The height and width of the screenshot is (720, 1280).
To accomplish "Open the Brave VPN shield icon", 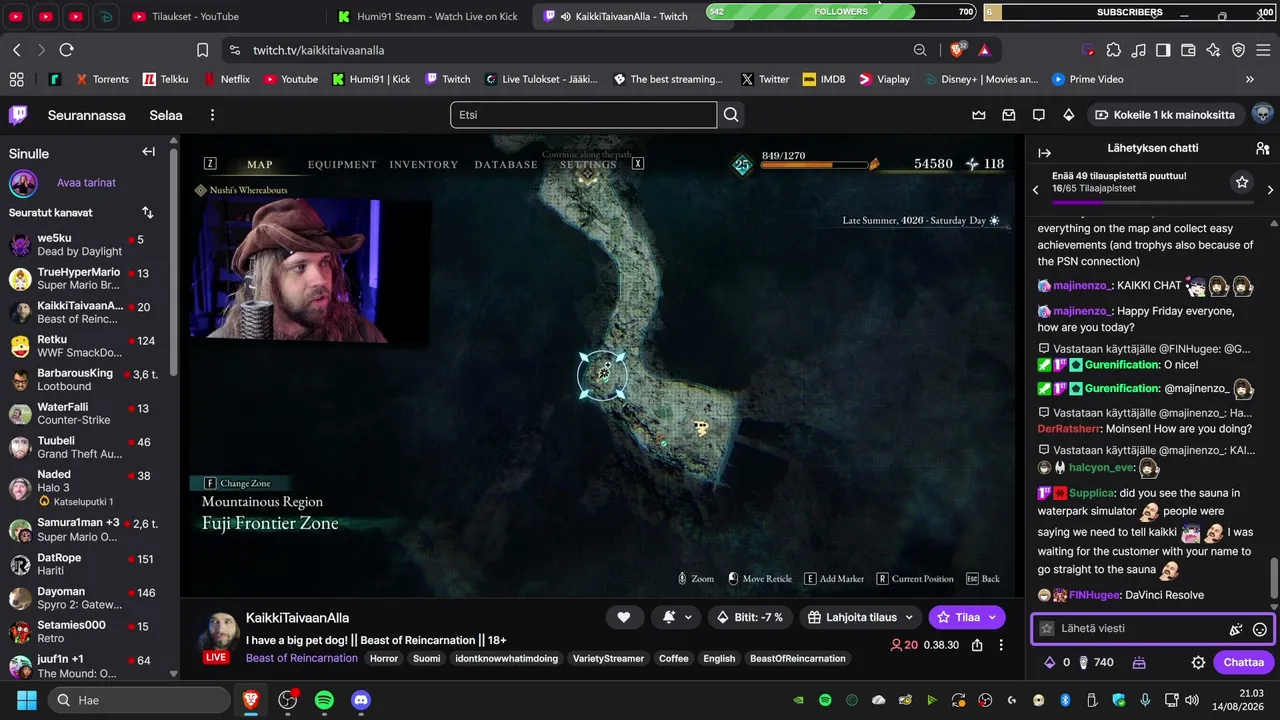I will pyautogui.click(x=1238, y=50).
